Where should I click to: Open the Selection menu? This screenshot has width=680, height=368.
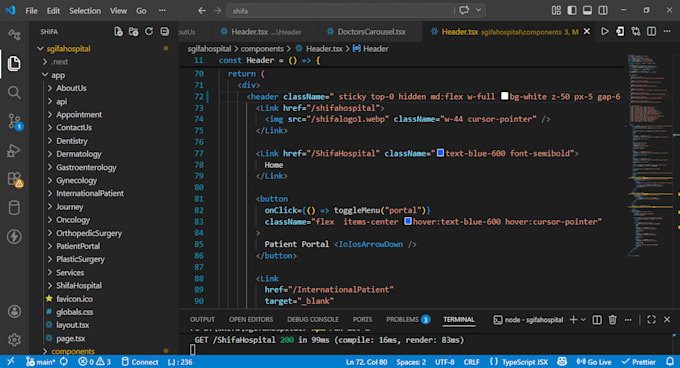pos(85,11)
